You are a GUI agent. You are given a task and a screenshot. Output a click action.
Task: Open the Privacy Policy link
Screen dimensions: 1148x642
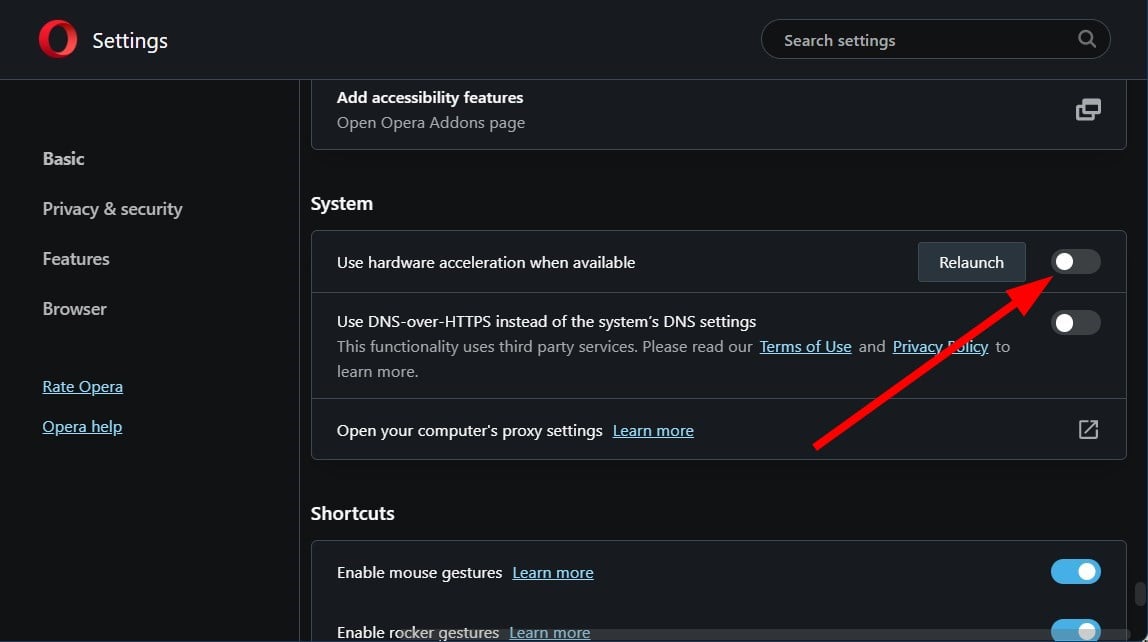click(x=940, y=347)
